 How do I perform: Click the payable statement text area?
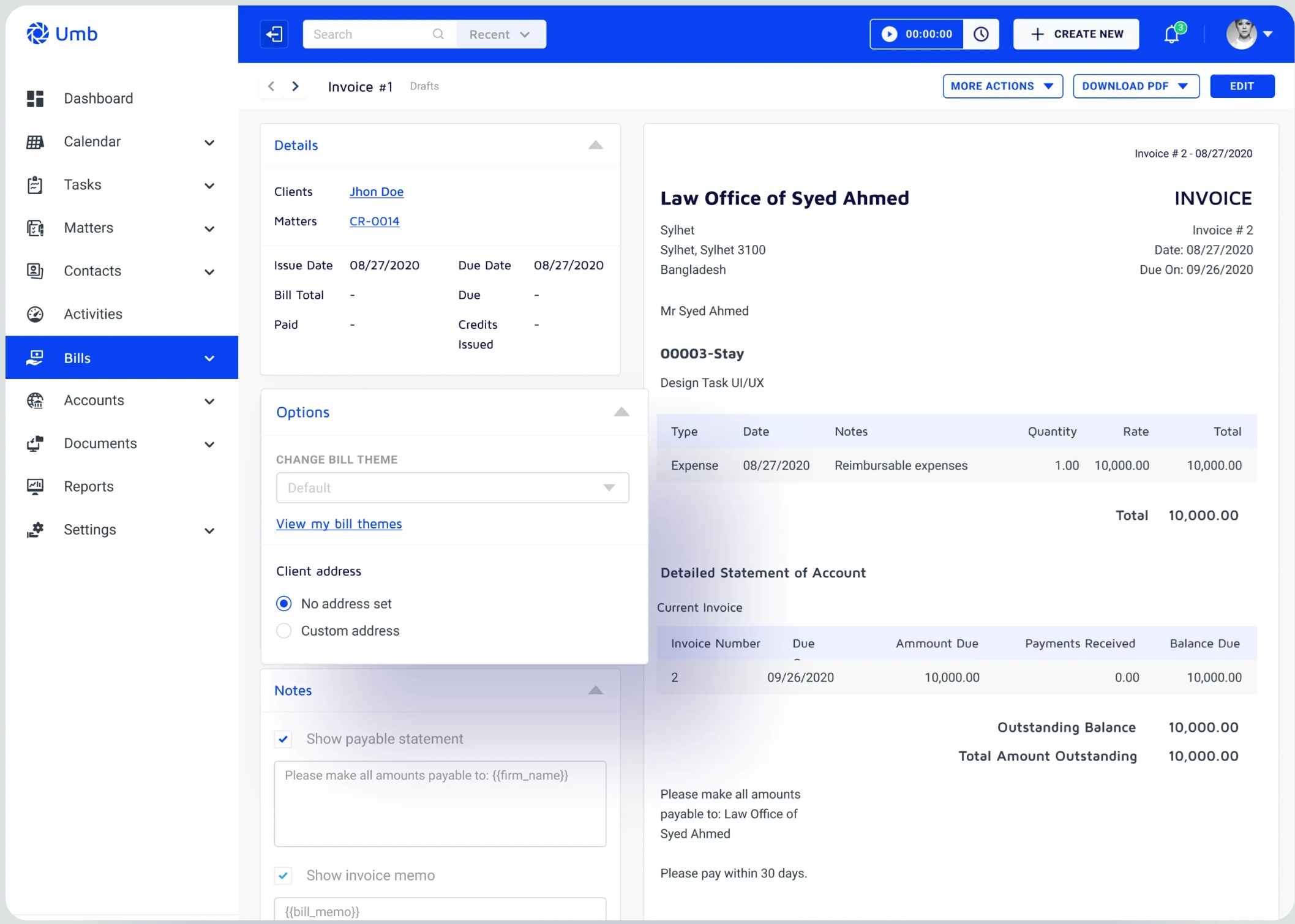[440, 803]
